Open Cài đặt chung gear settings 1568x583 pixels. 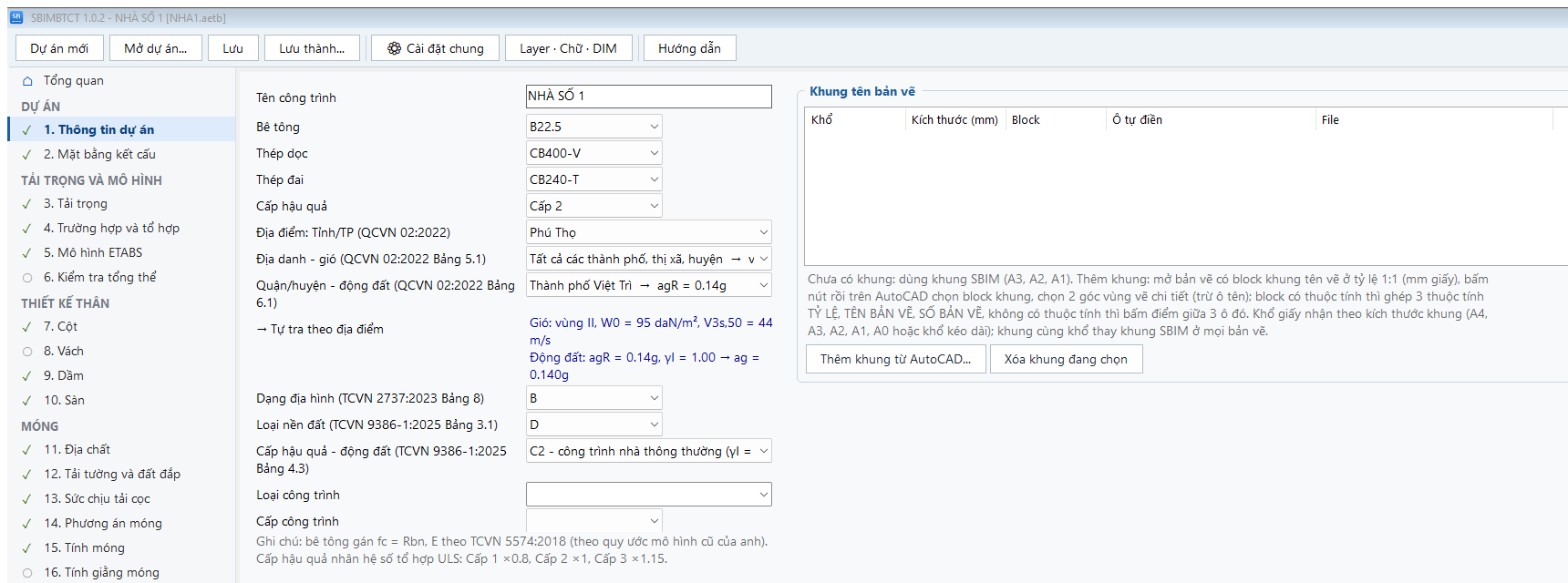click(x=435, y=48)
